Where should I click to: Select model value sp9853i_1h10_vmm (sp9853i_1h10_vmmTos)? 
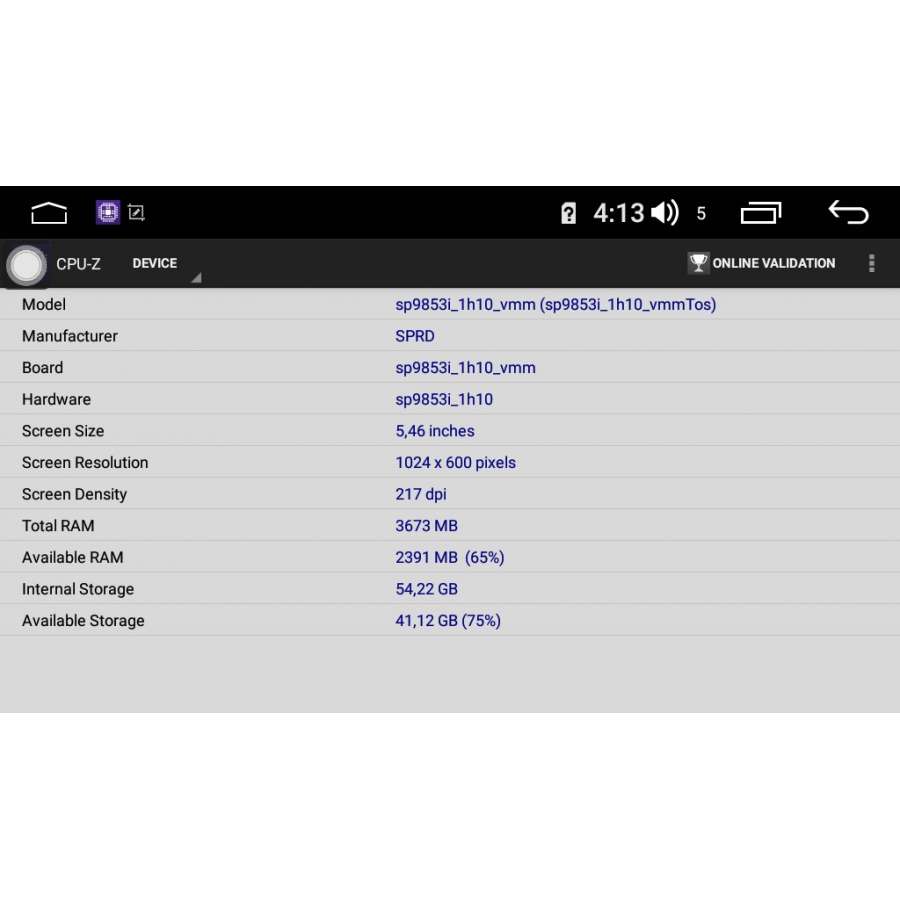coord(556,305)
